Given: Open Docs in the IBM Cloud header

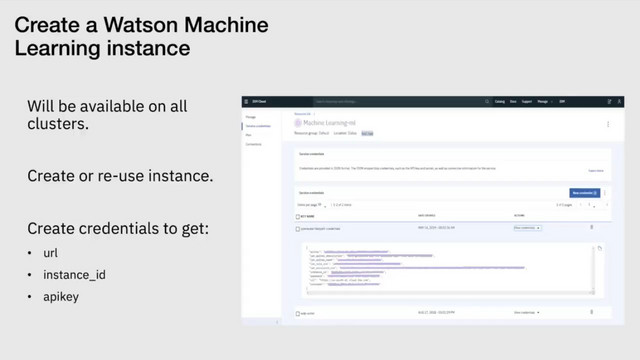Looking at the screenshot, I should (x=513, y=102).
